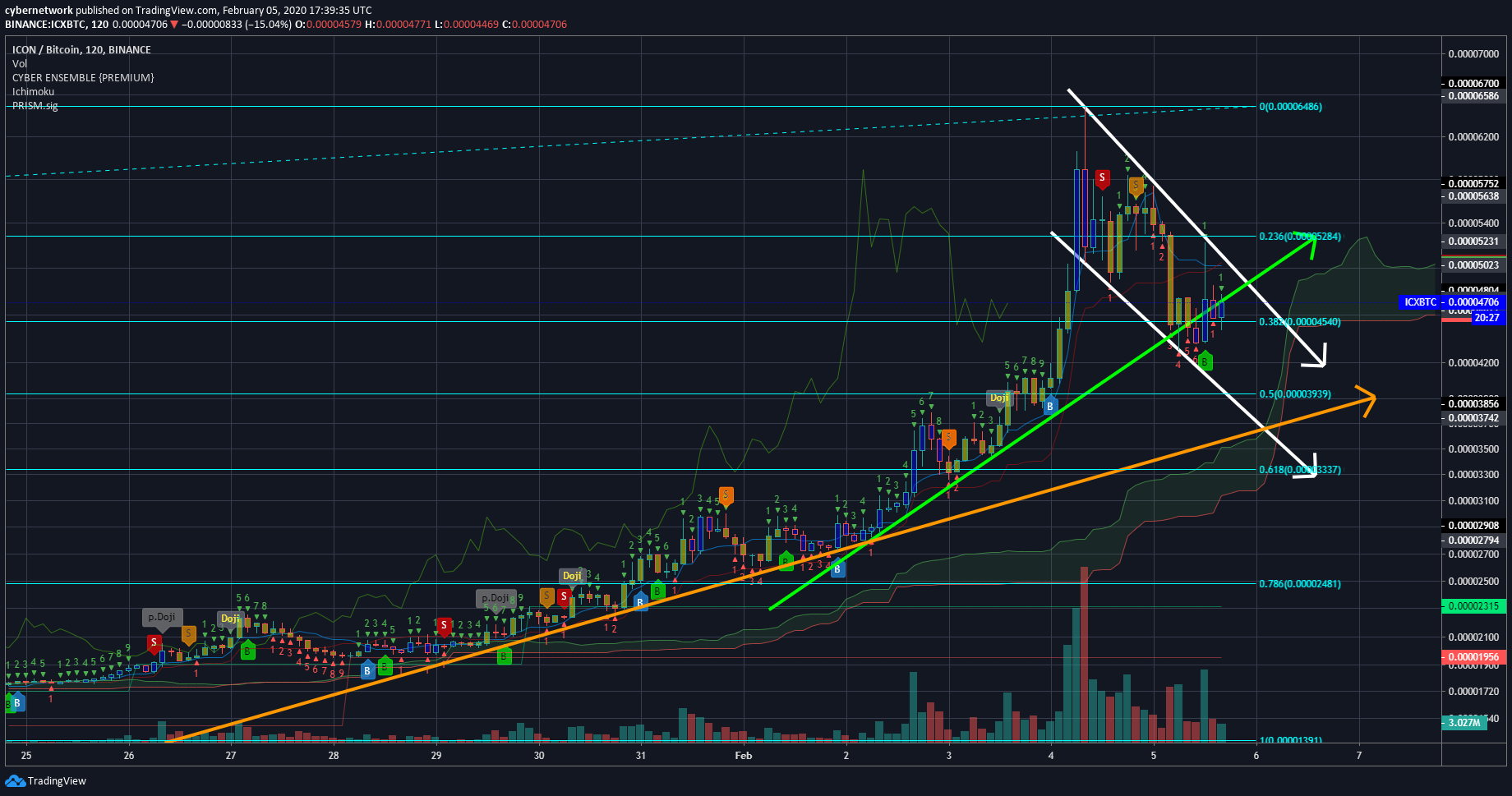Click the ICON / Bitcoin, 120, BINANCE title

coord(81,49)
